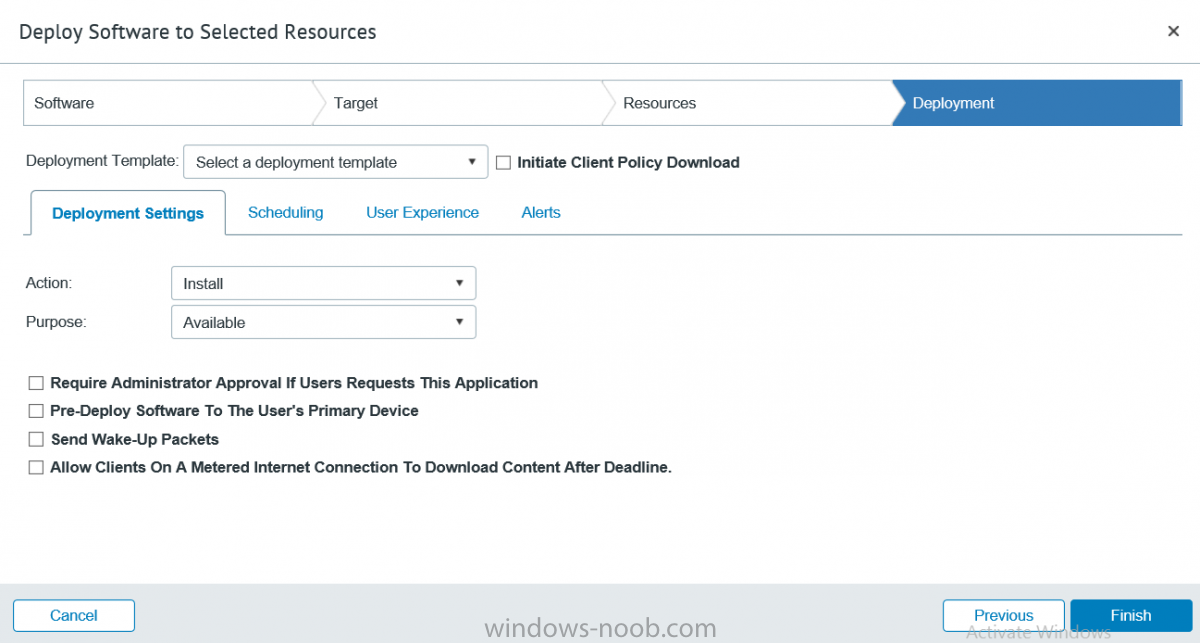Enable Send Wake-Up Packets checkbox
1200x643 pixels.
tap(36, 439)
